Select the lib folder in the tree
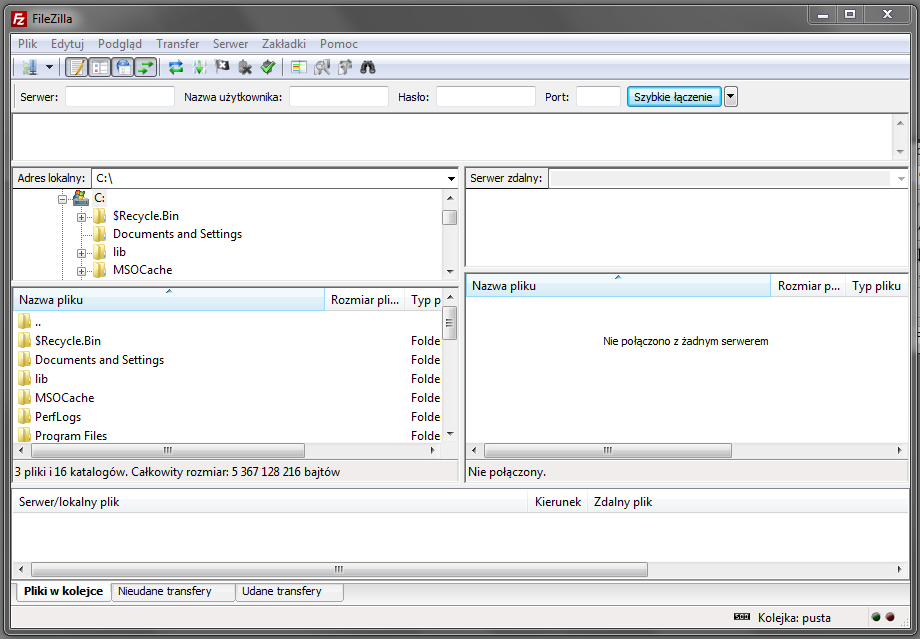 (x=119, y=252)
